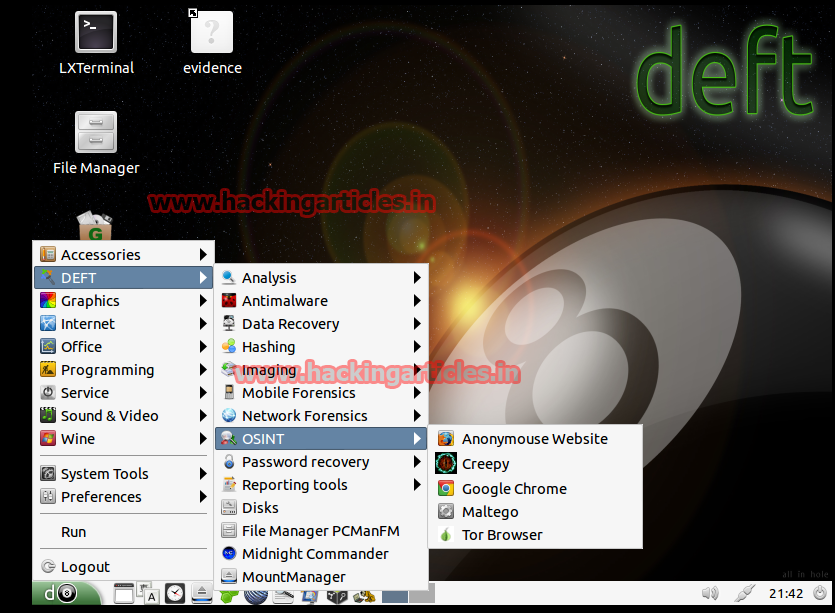
Task: Open the LXTerminal desktop icon
Action: click(x=96, y=32)
